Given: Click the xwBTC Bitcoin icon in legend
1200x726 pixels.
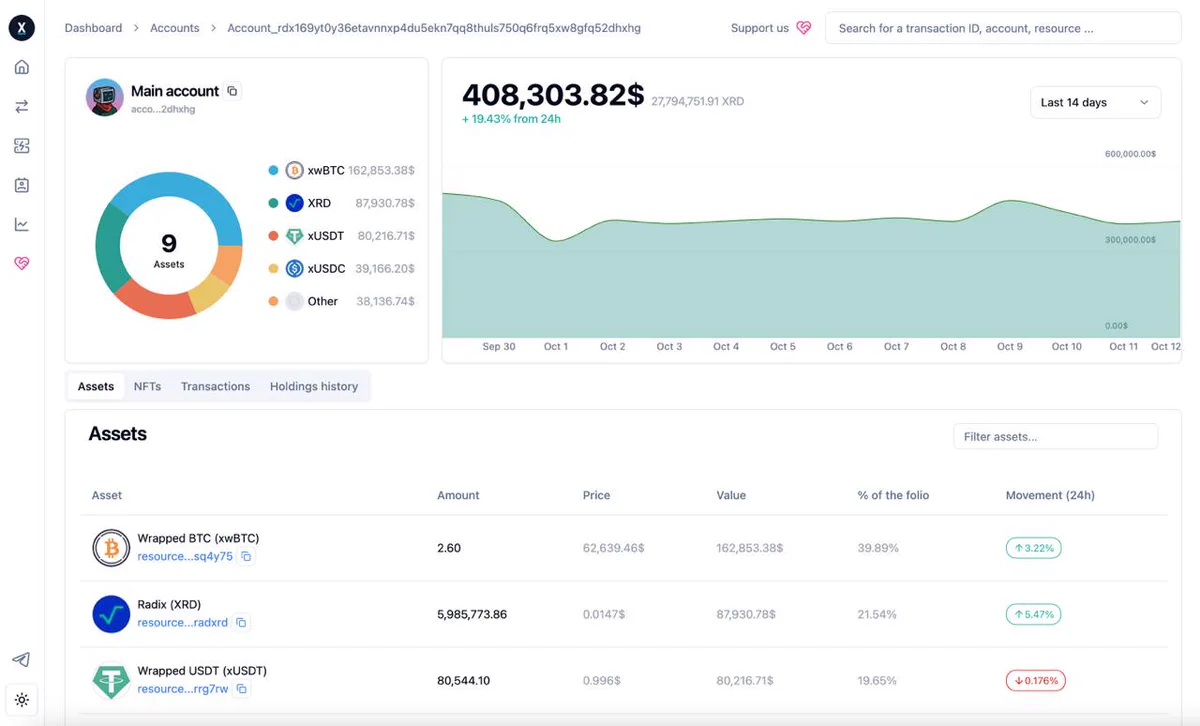Looking at the screenshot, I should click(x=294, y=171).
